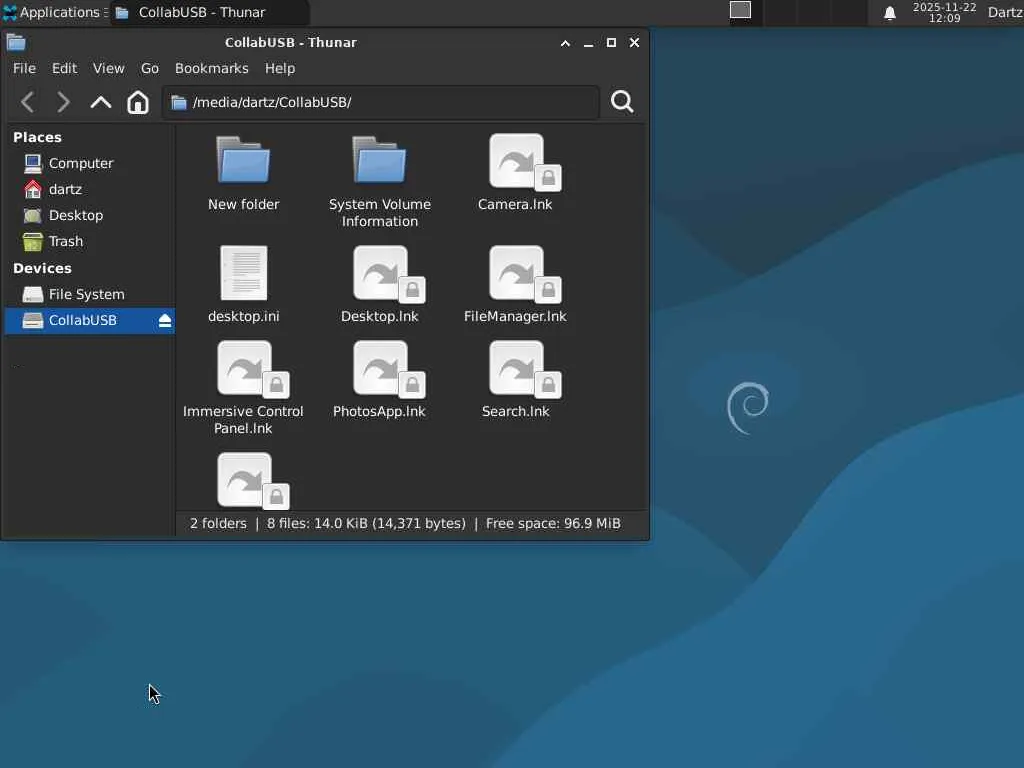
Task: Open the home folder via house icon
Action: point(138,102)
